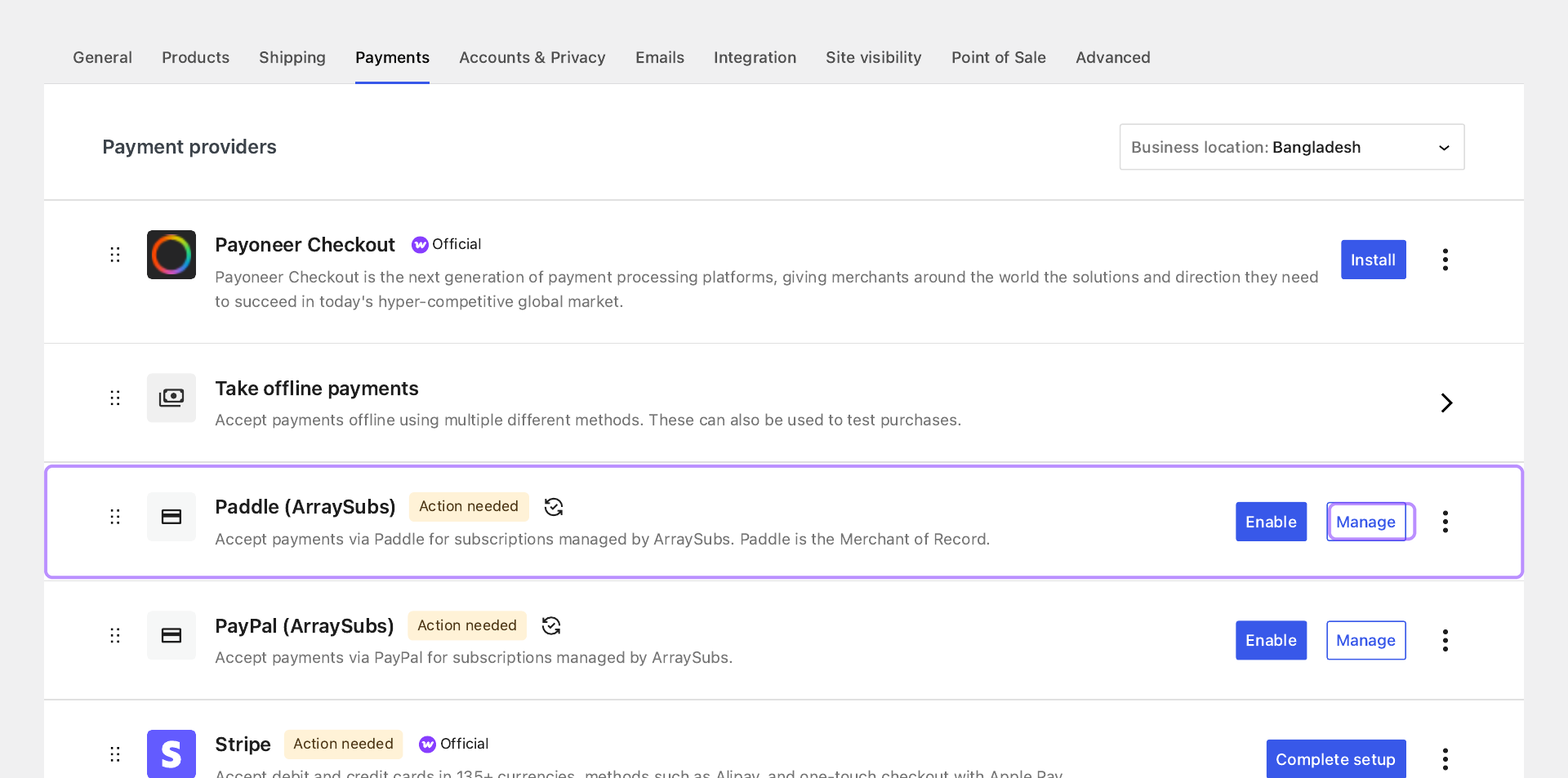Open the General settings tab
Image resolution: width=1568 pixels, height=778 pixels.
pos(102,57)
